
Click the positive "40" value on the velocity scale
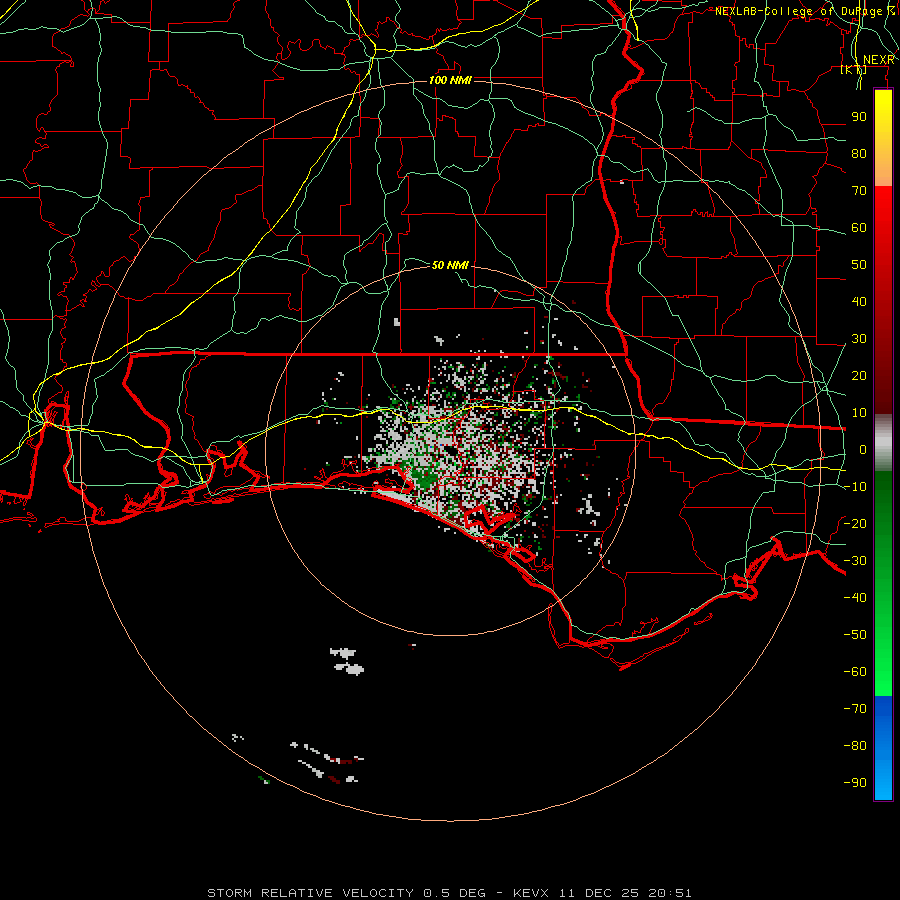[x=859, y=302]
